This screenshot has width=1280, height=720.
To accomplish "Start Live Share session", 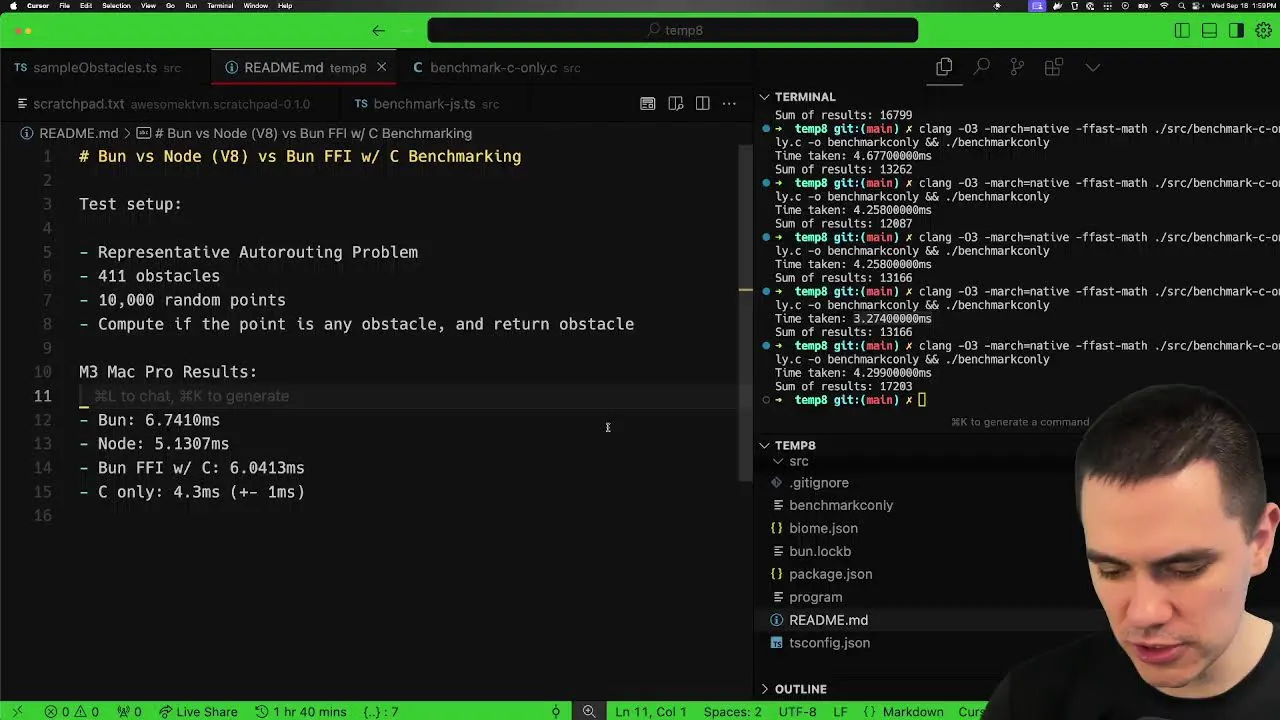I will pos(198,711).
